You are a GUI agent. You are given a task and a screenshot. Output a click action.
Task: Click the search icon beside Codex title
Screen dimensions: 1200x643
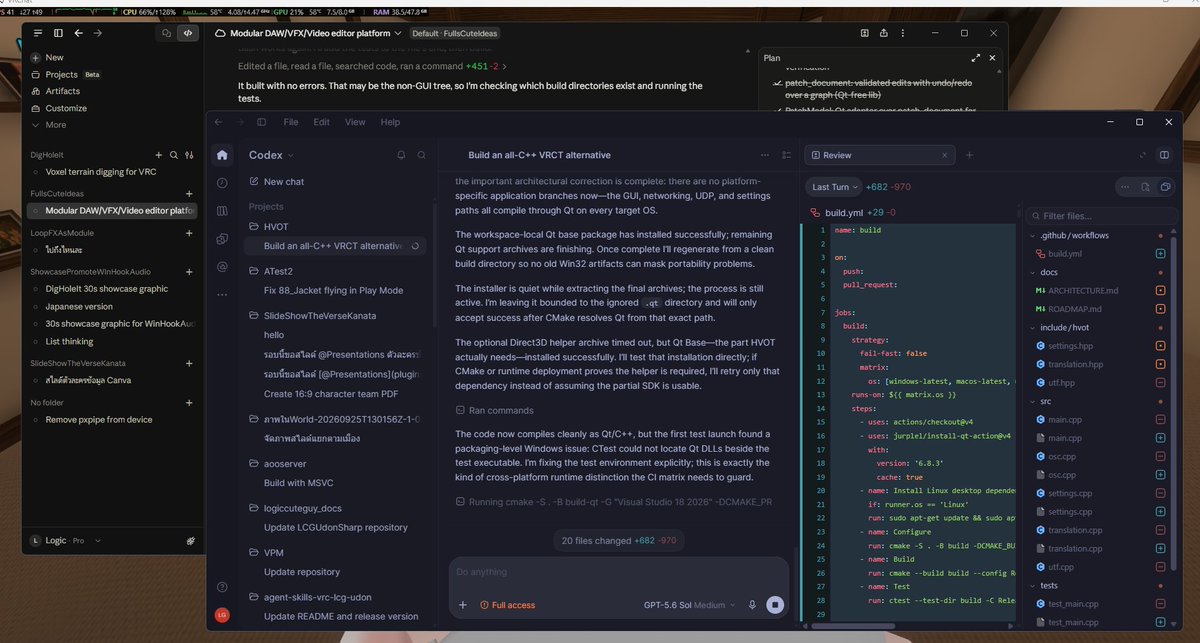pos(422,155)
